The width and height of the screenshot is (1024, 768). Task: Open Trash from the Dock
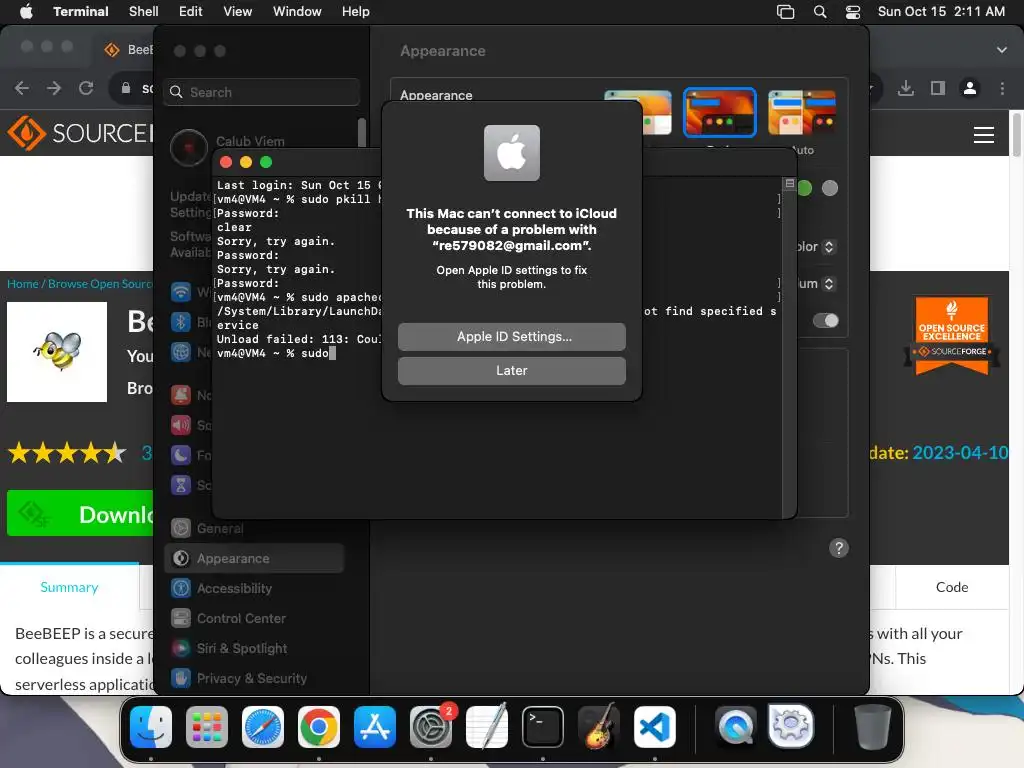point(872,727)
